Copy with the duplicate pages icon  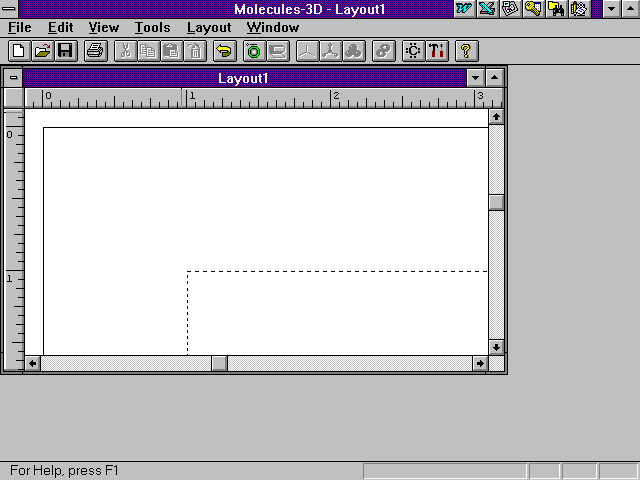coord(149,51)
